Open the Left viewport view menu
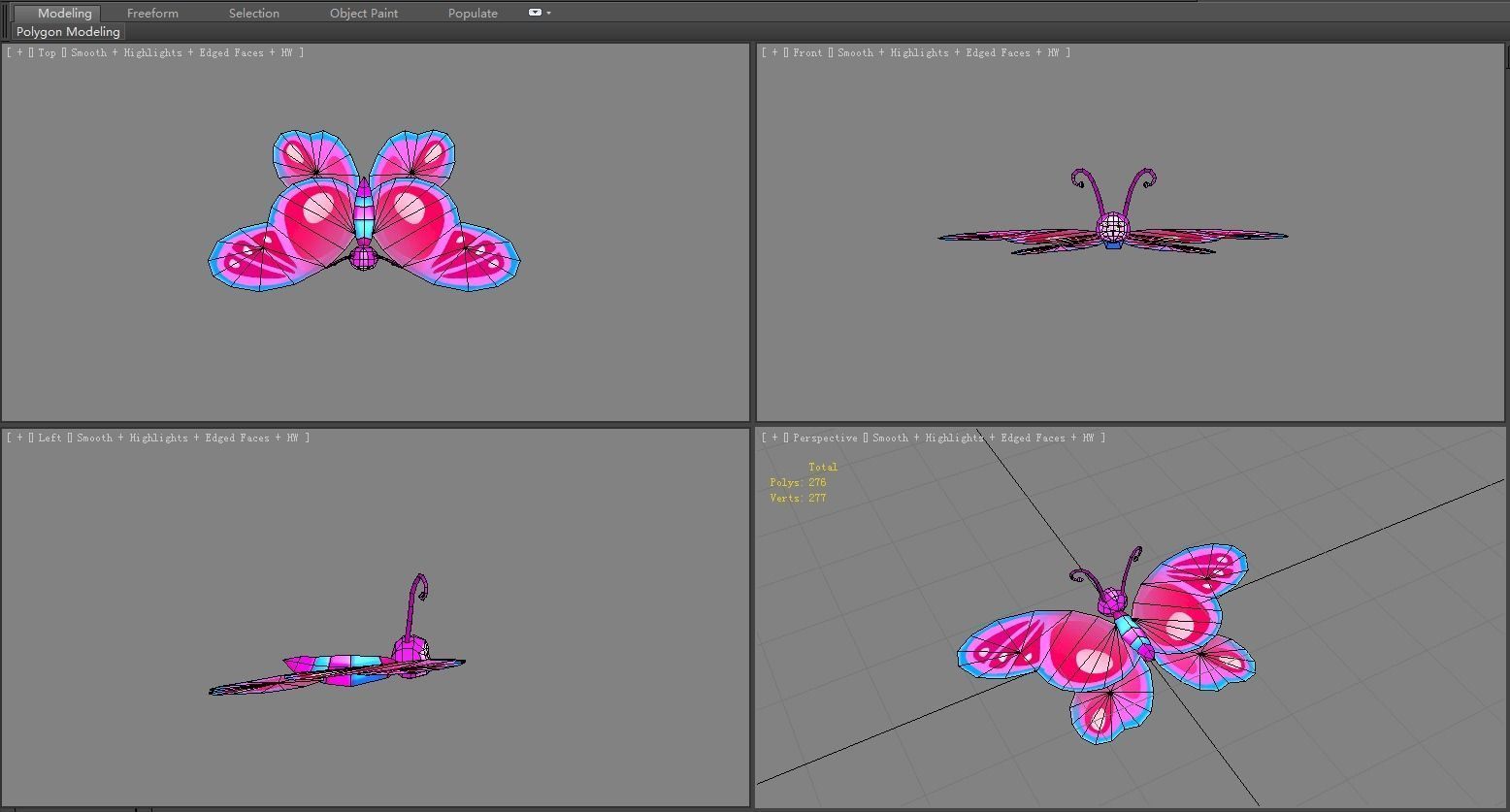Screen dimensions: 1510x812 pos(49,438)
